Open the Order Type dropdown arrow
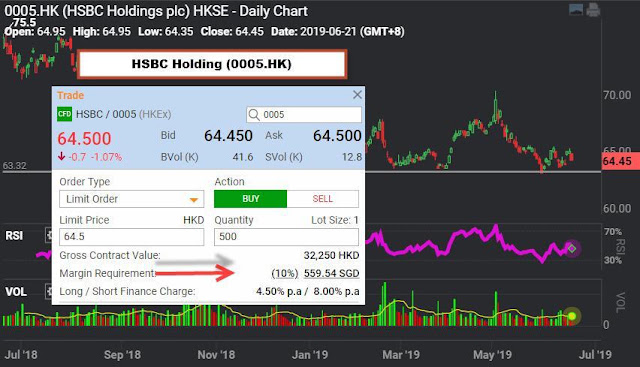This screenshot has height=367, width=640. pos(194,200)
